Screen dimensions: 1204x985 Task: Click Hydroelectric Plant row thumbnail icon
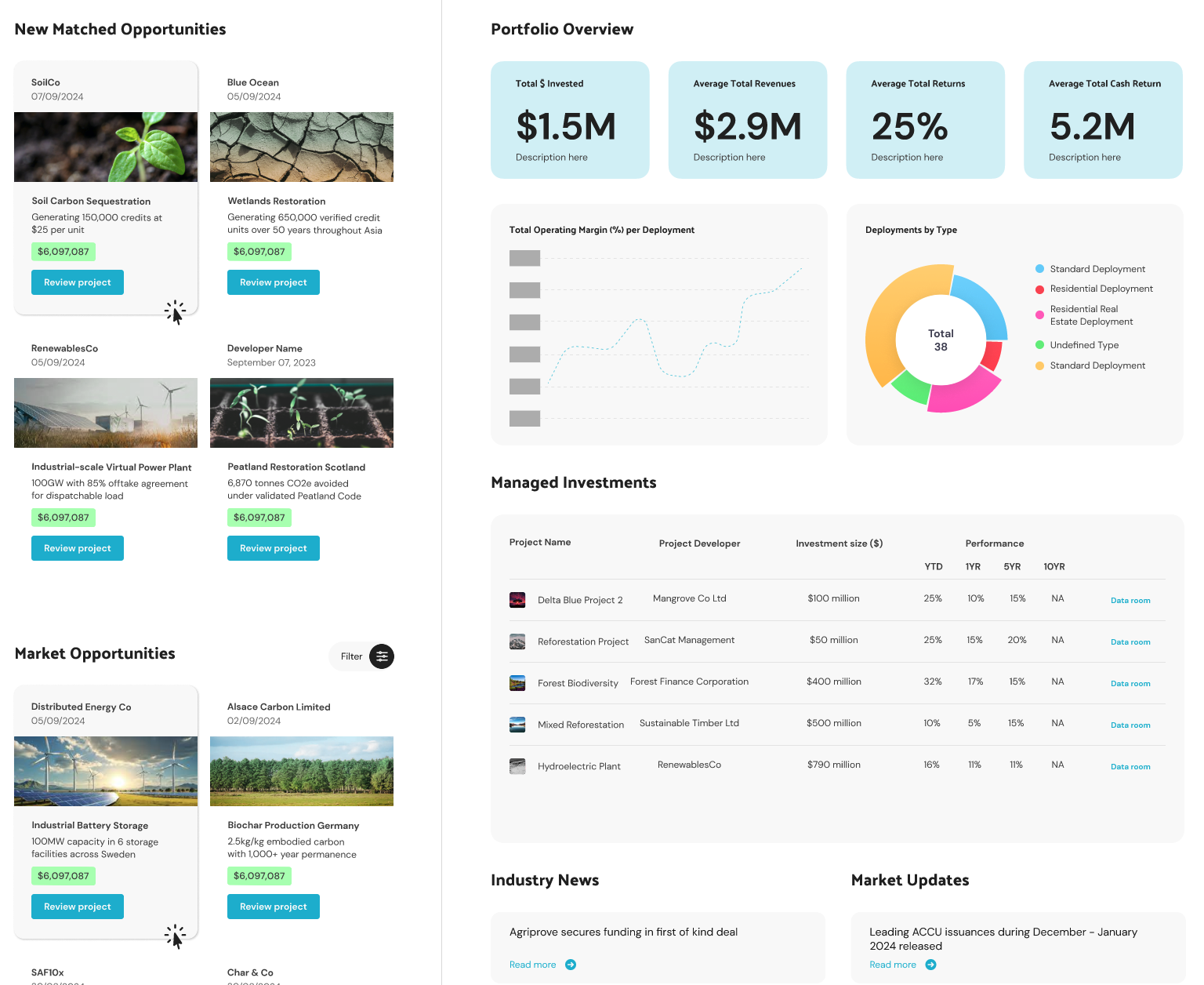point(517,766)
